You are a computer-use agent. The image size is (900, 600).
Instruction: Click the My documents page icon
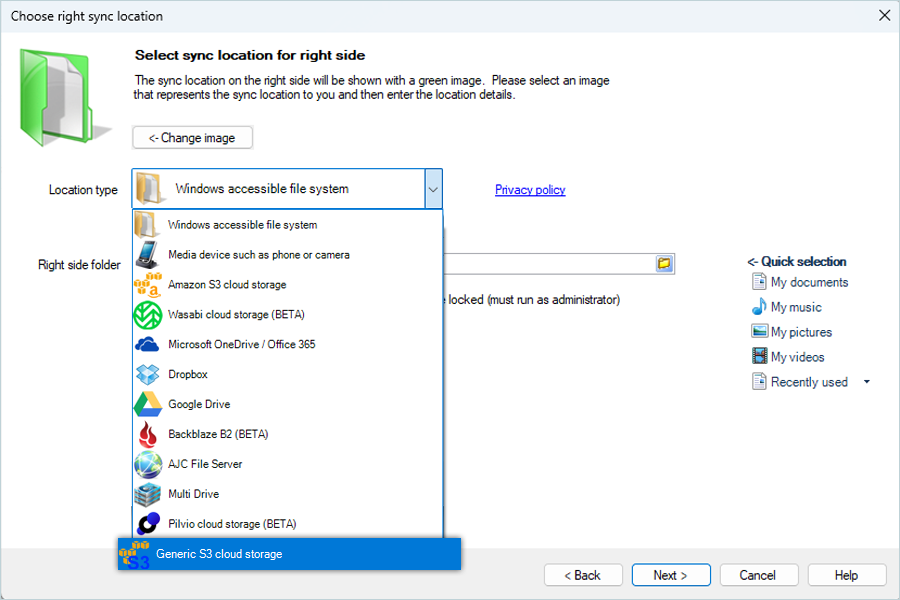tap(759, 282)
